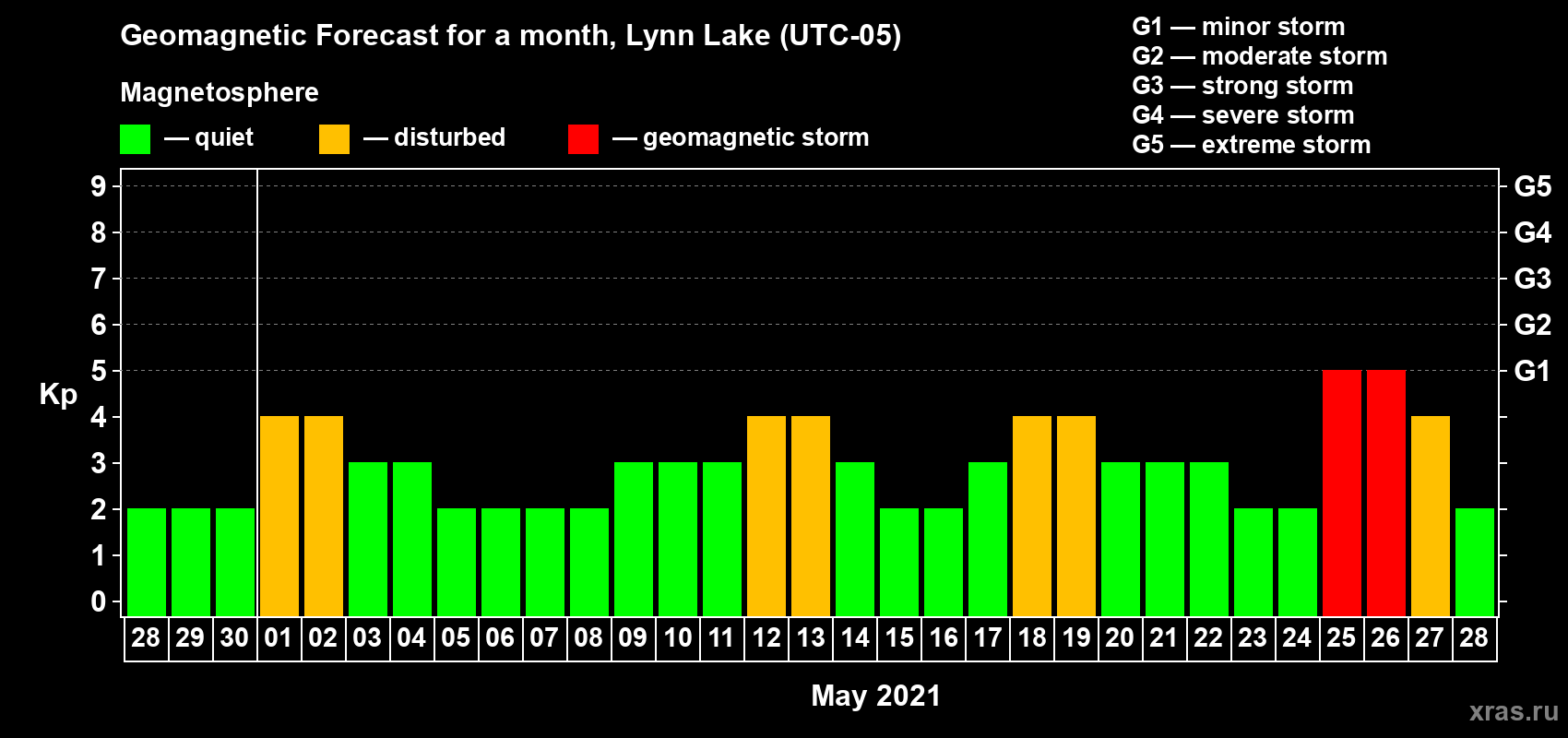Click the green bar for May 24
This screenshot has height=738, width=1568.
(x=1298, y=562)
